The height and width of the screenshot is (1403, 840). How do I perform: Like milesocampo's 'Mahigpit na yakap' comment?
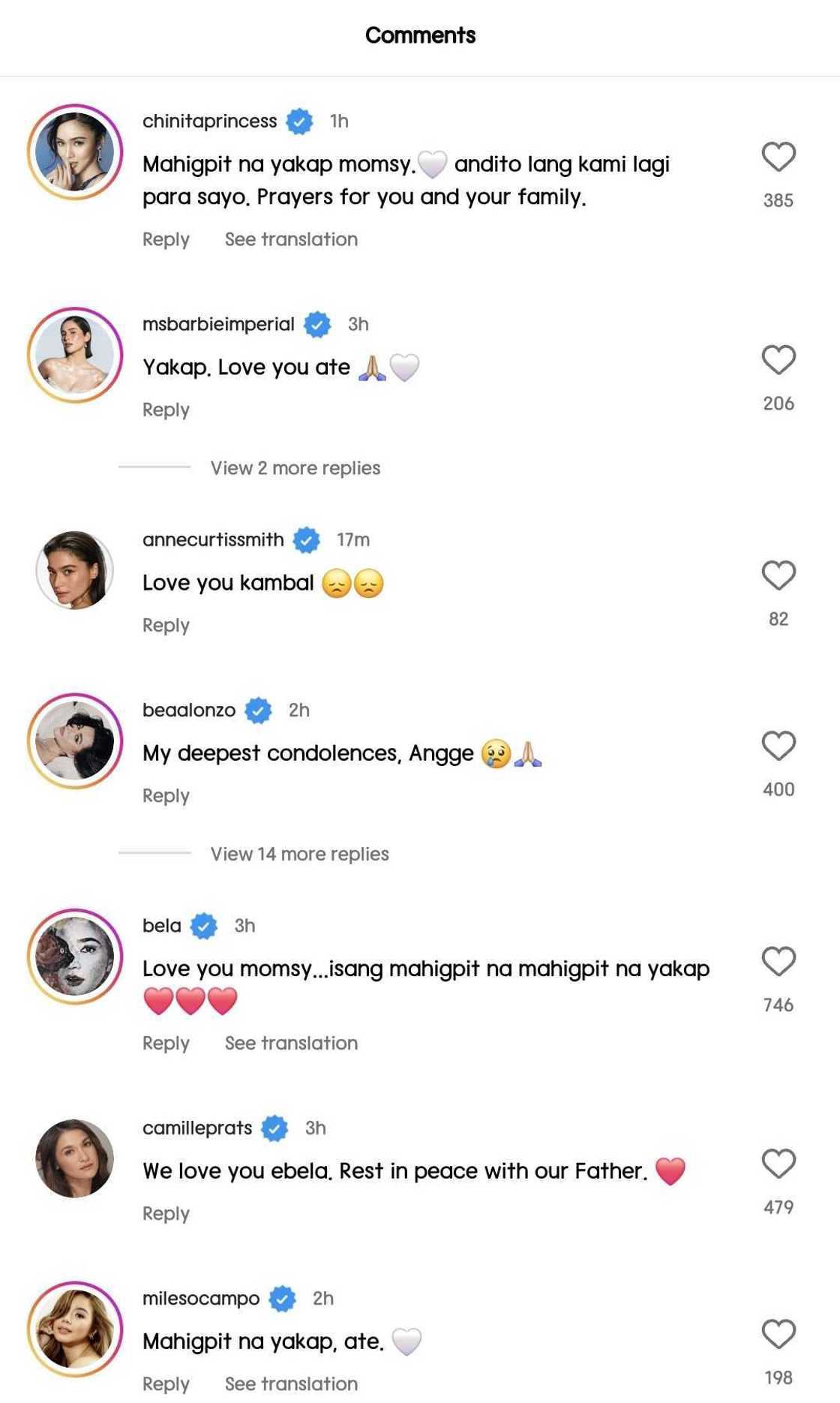(778, 1334)
